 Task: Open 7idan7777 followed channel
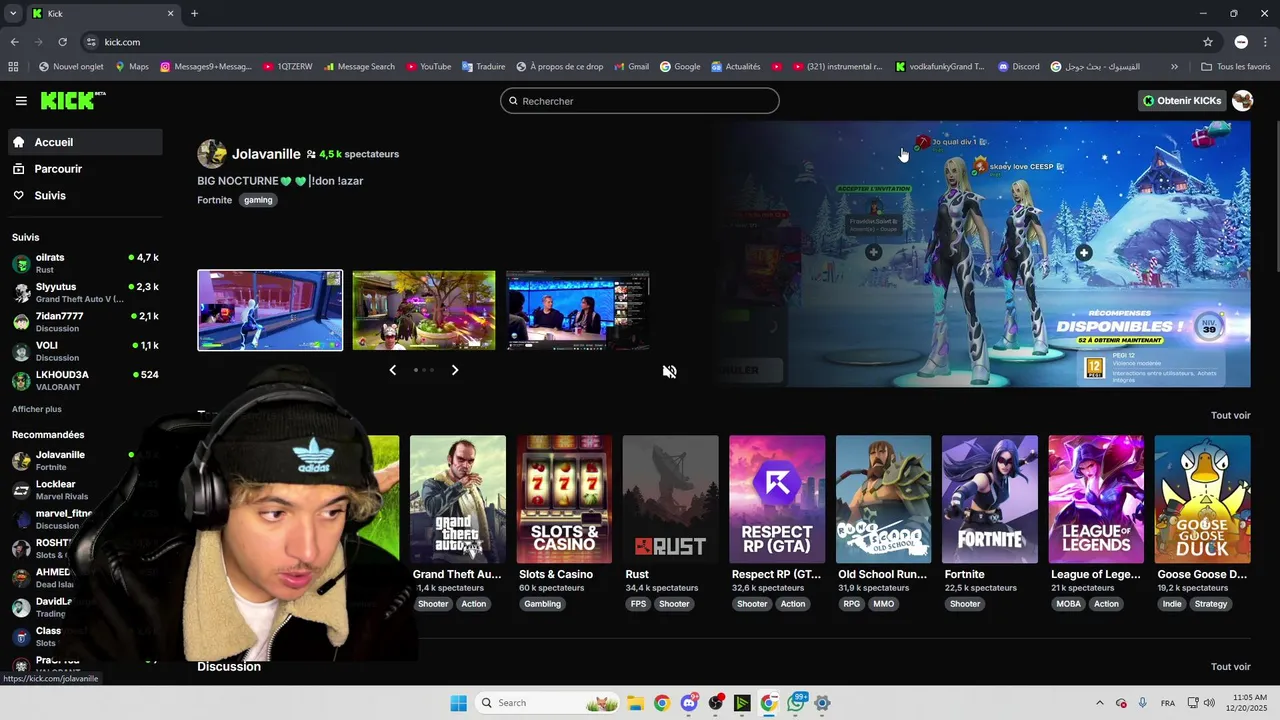pos(85,321)
